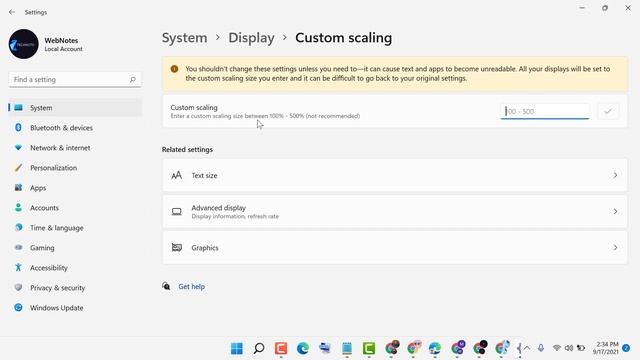The width and height of the screenshot is (640, 360).
Task: Navigate to System in the breadcrumb
Action: (x=184, y=38)
